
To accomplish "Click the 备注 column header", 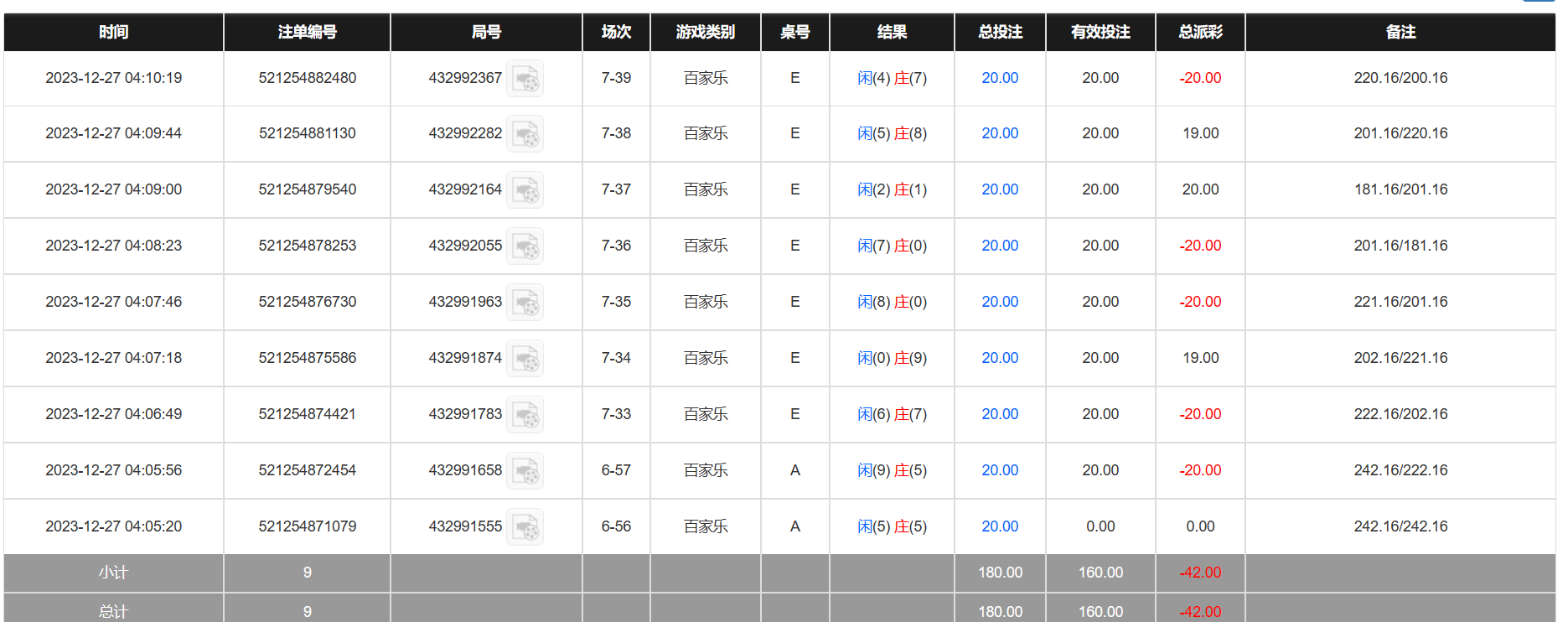I will point(1400,32).
